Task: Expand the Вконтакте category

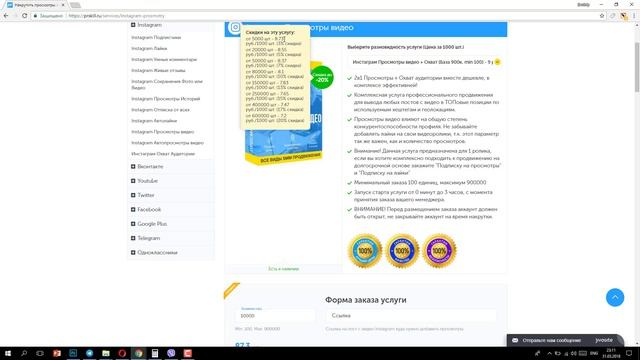Action: (x=133, y=167)
